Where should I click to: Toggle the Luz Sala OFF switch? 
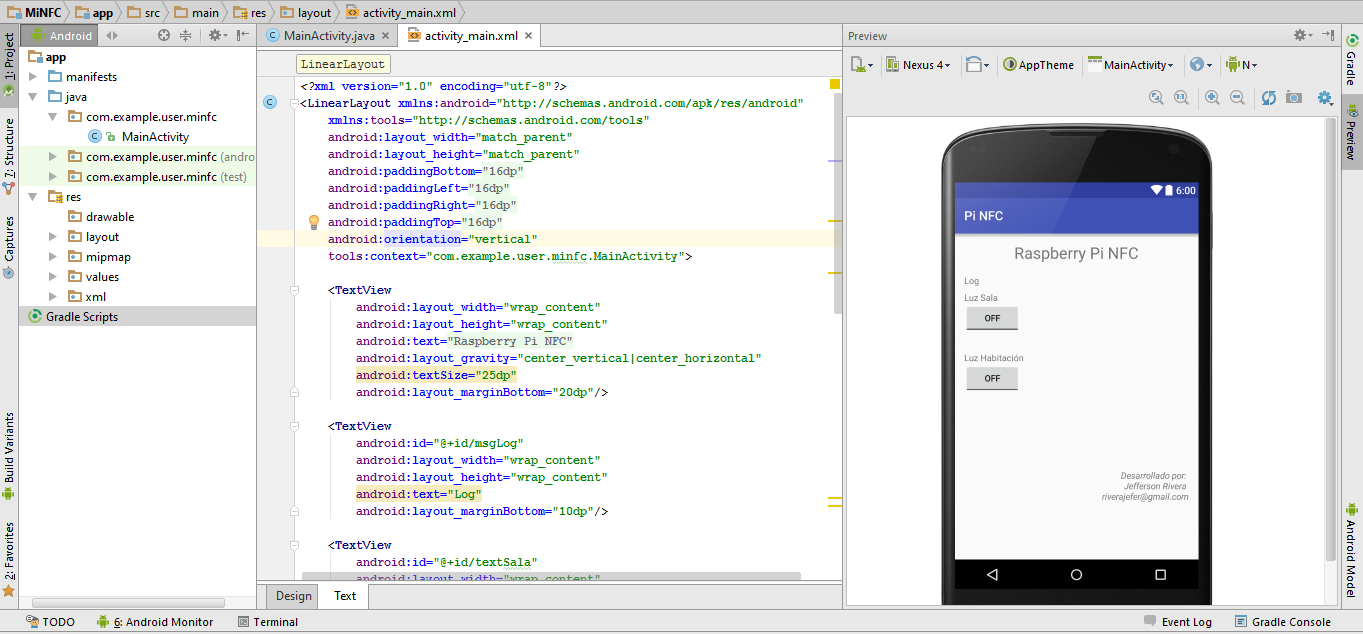coord(991,318)
